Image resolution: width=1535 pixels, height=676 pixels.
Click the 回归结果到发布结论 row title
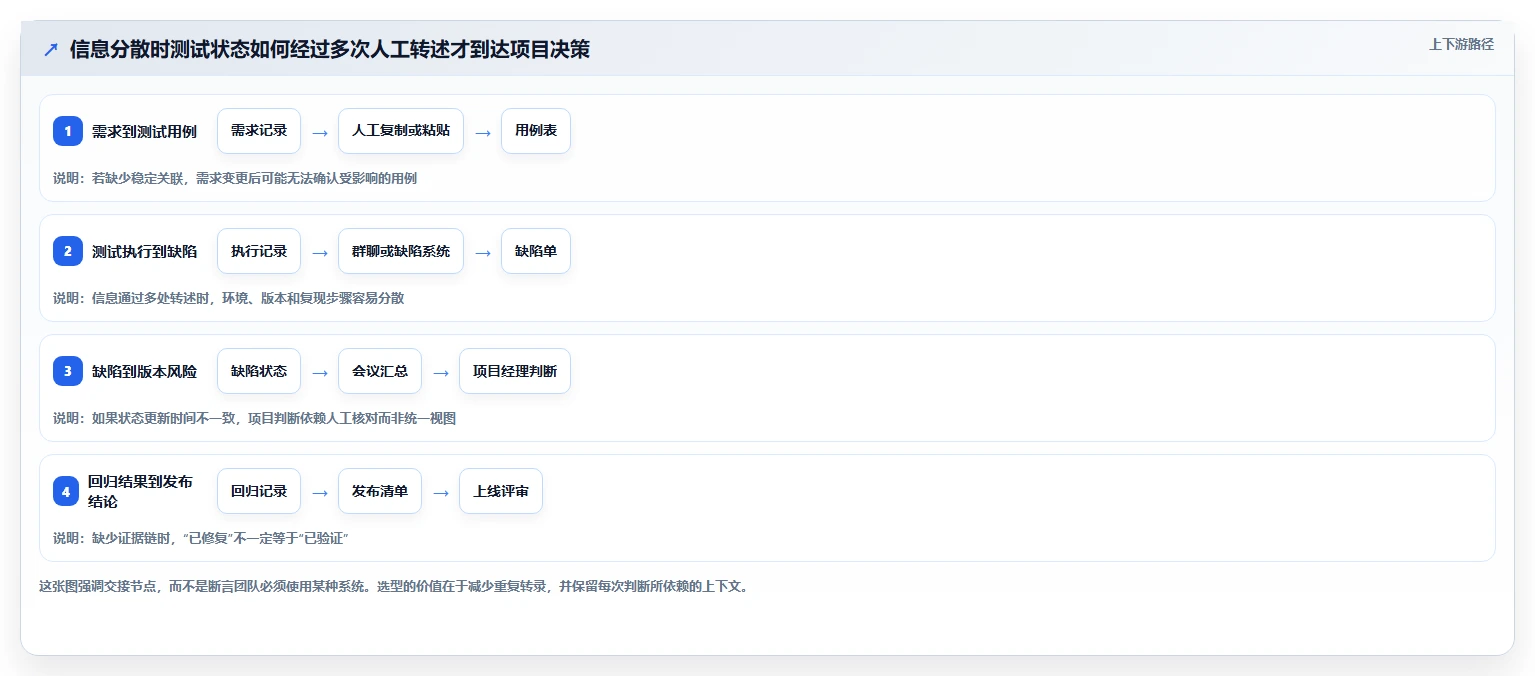[140, 491]
